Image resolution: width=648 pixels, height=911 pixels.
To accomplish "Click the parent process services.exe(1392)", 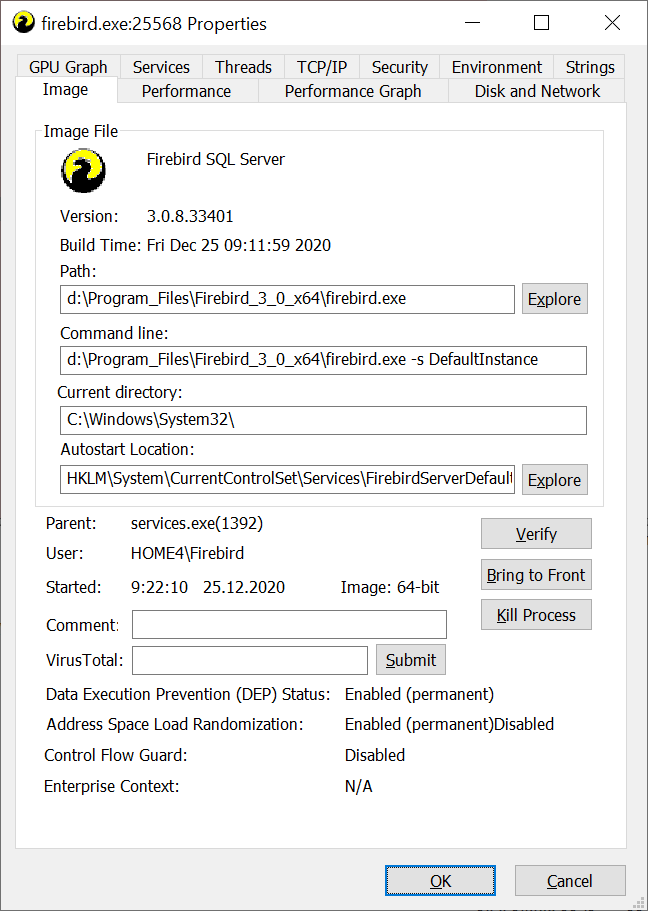I will [196, 523].
